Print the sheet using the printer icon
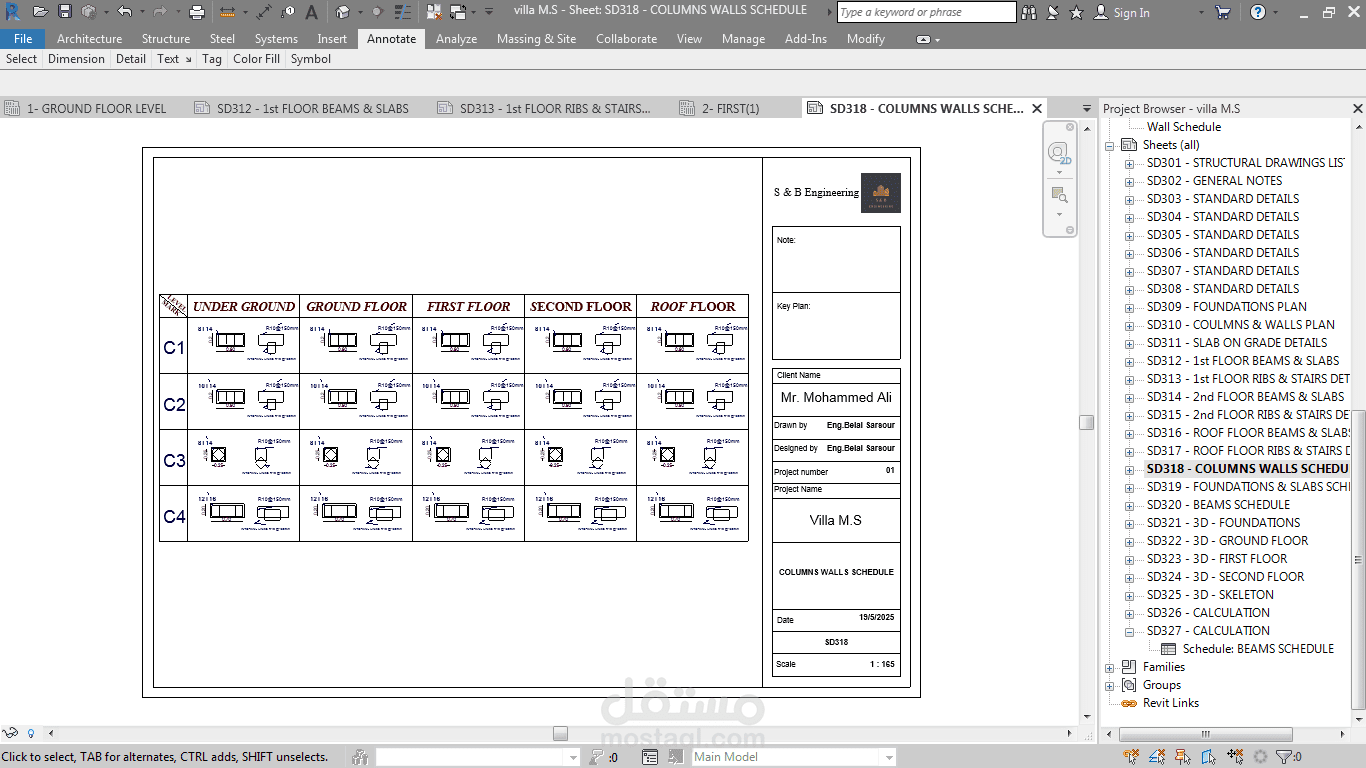 pos(197,12)
